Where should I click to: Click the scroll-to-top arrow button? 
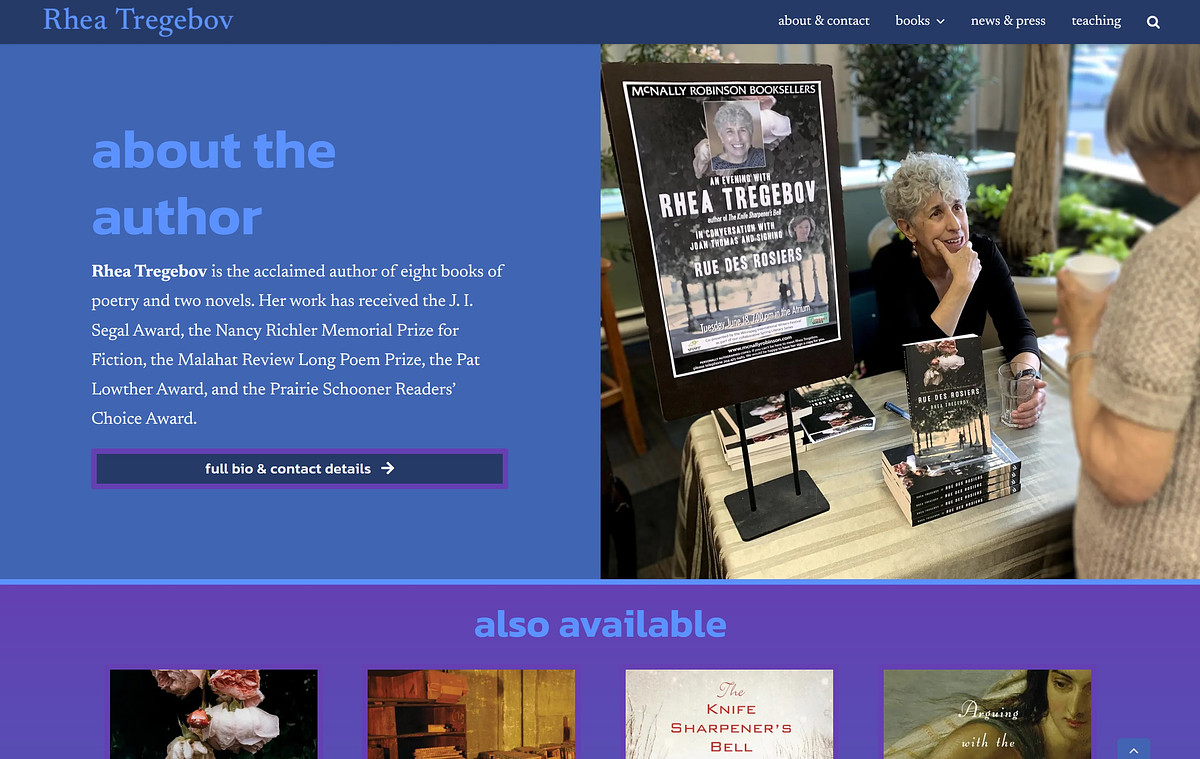pos(1134,749)
